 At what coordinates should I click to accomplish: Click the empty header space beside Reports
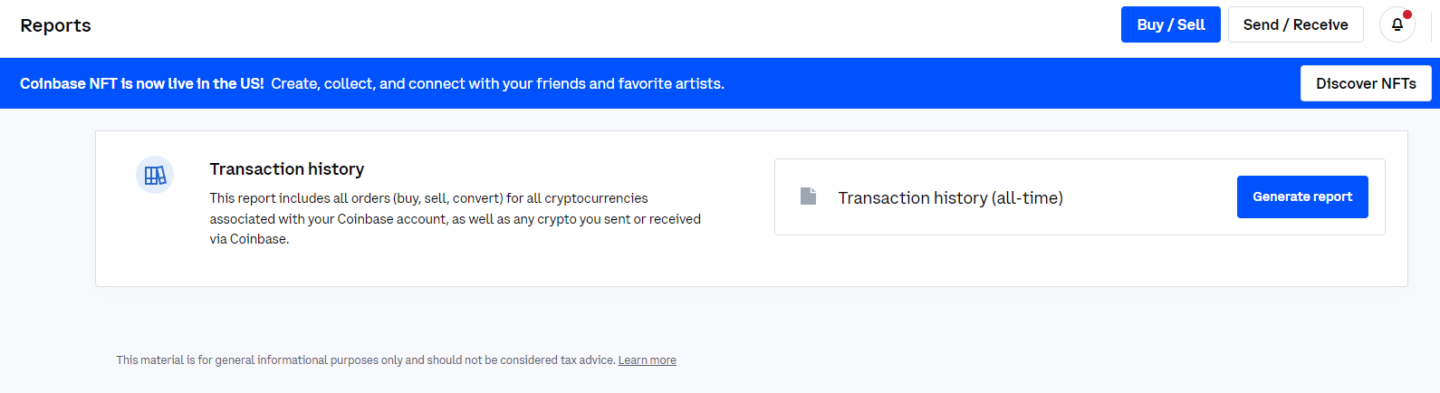coord(600,25)
